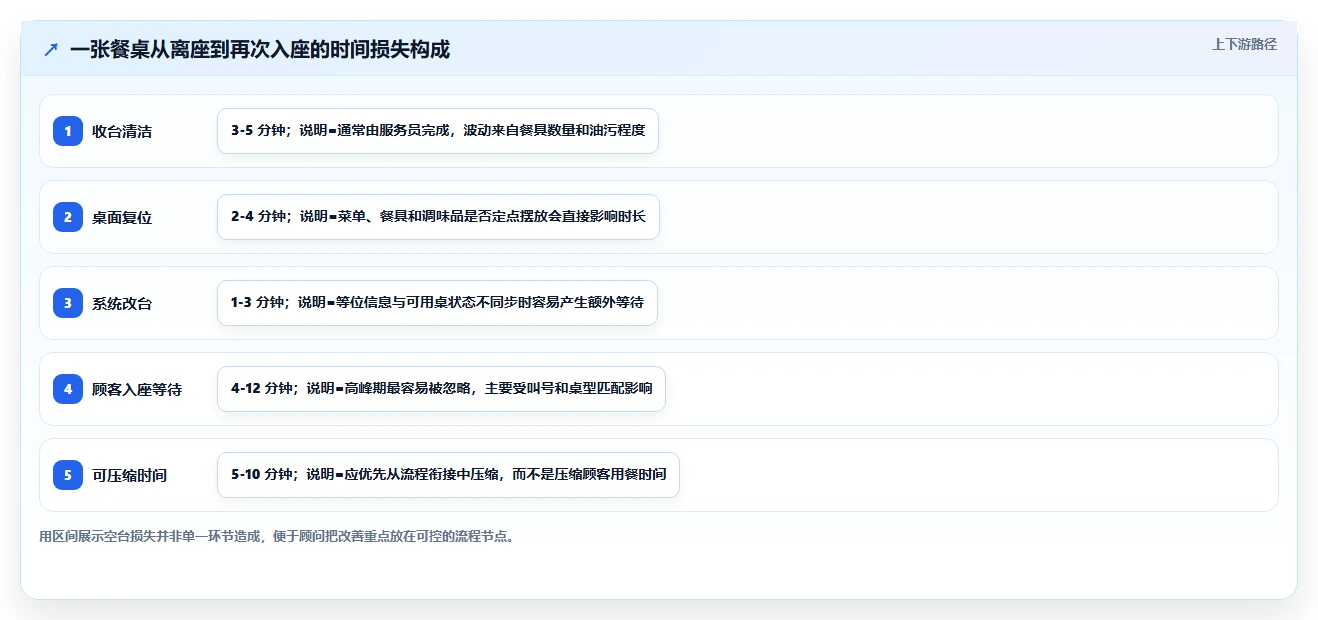Click the 1-3 分钟 description box
Image resolution: width=1318 pixels, height=620 pixels.
click(x=437, y=303)
